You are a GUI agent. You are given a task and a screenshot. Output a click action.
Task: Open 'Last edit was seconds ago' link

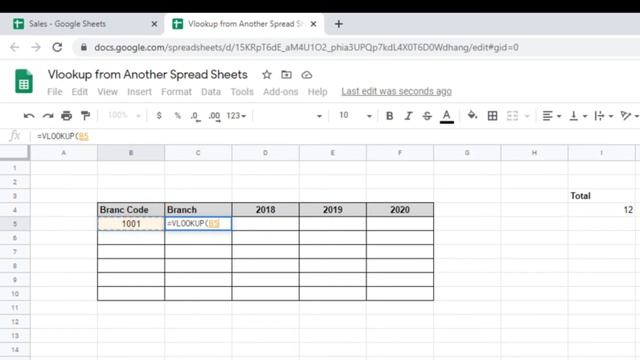(x=396, y=91)
